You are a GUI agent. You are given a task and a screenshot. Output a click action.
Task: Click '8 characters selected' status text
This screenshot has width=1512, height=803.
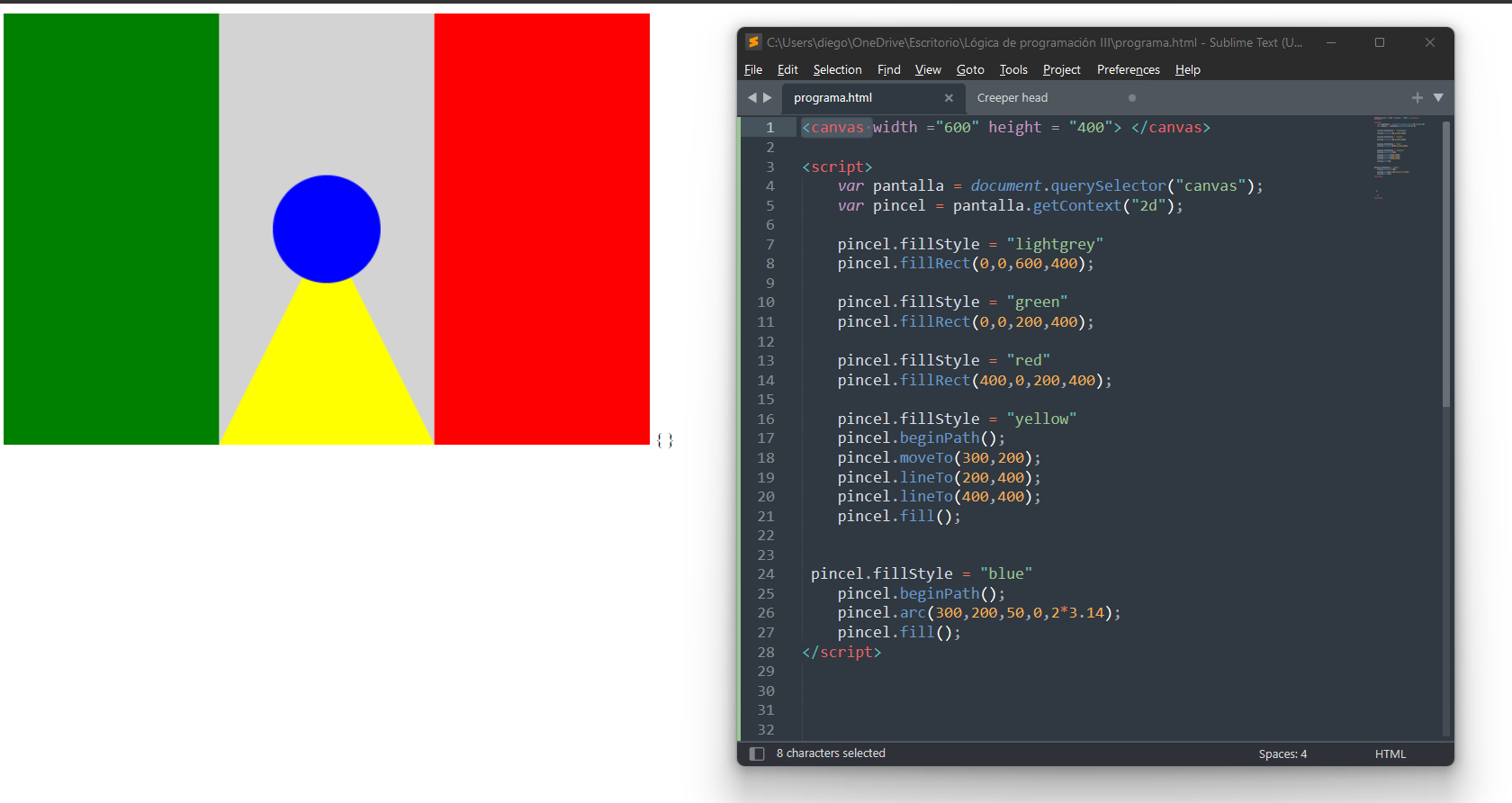point(831,753)
